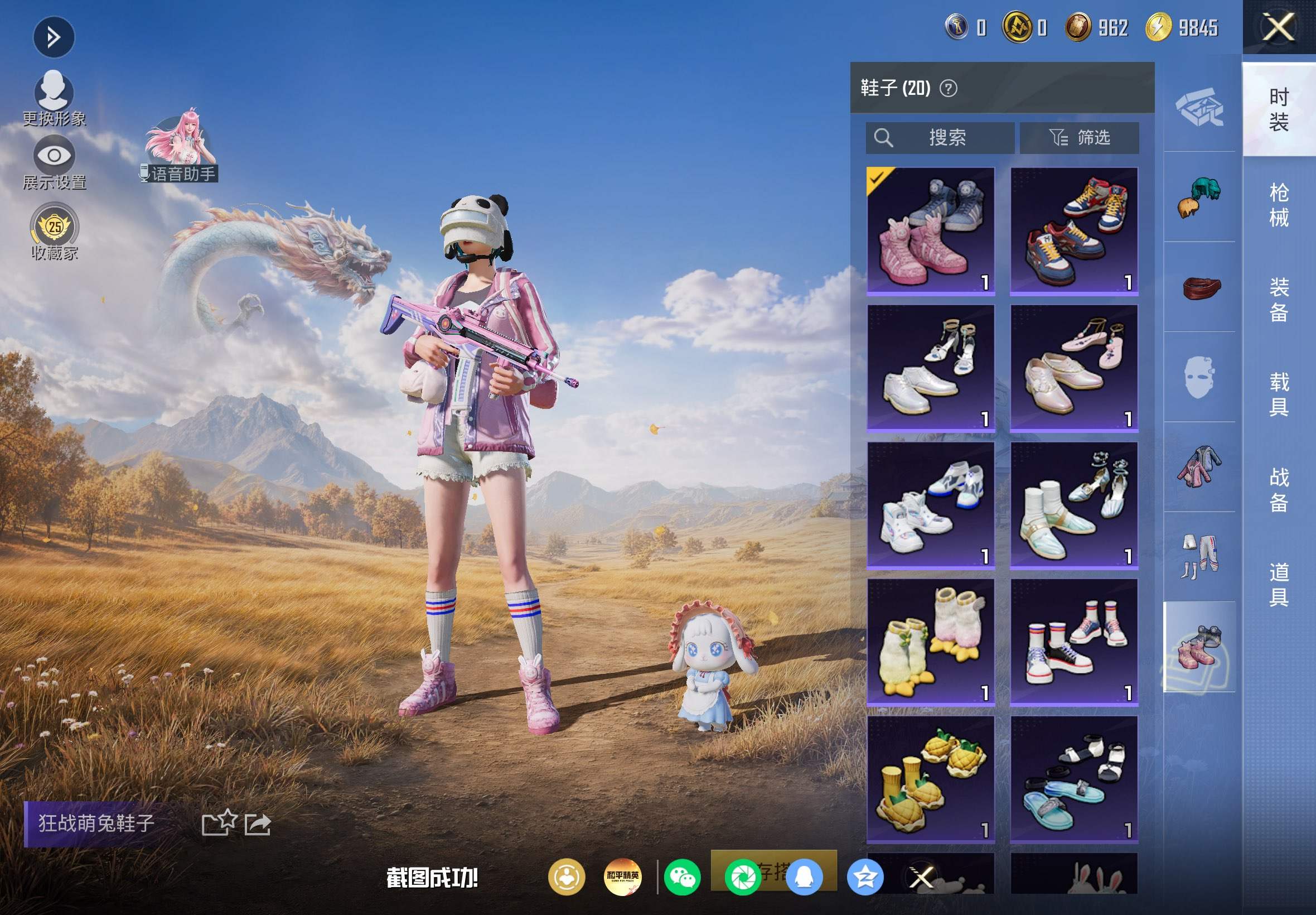Toggle the 展示设置 eye display settings
The height and width of the screenshot is (915, 1316).
54,163
